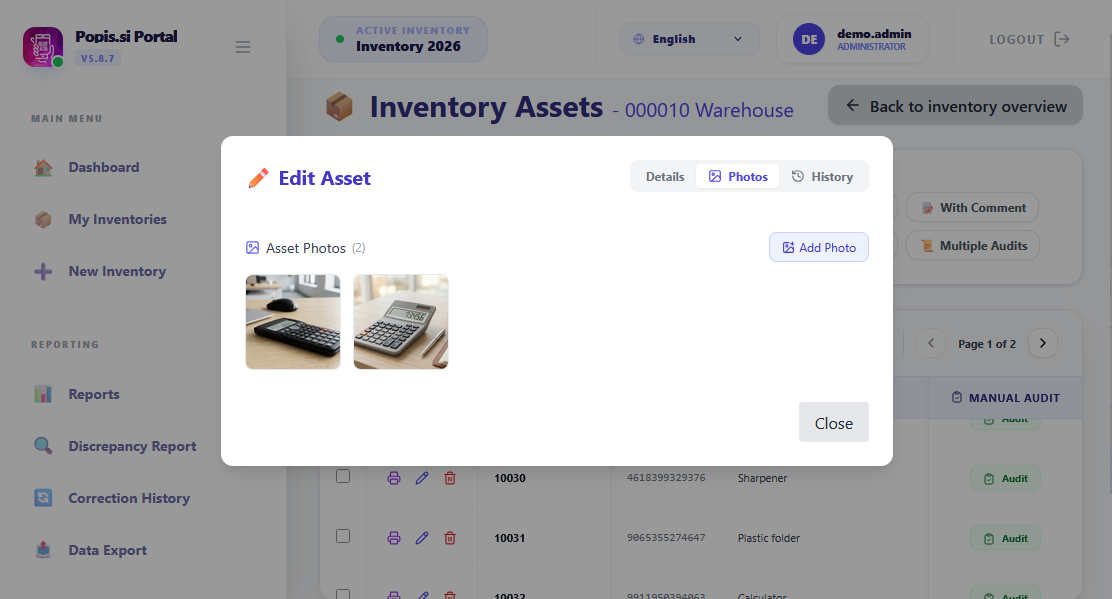Click the red trash icon for asset 10030
1112x599 pixels.
pyautogui.click(x=450, y=478)
